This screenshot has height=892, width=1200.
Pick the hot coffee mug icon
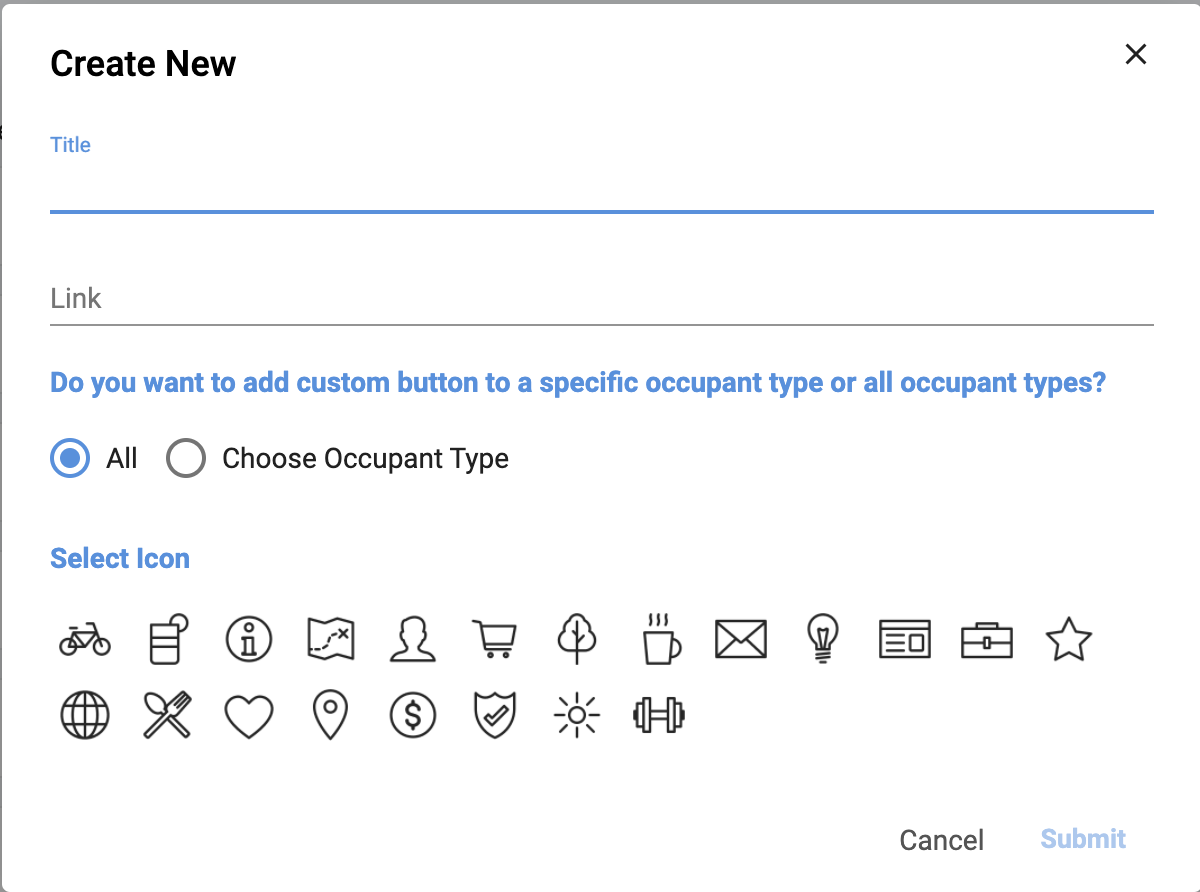[x=660, y=639]
